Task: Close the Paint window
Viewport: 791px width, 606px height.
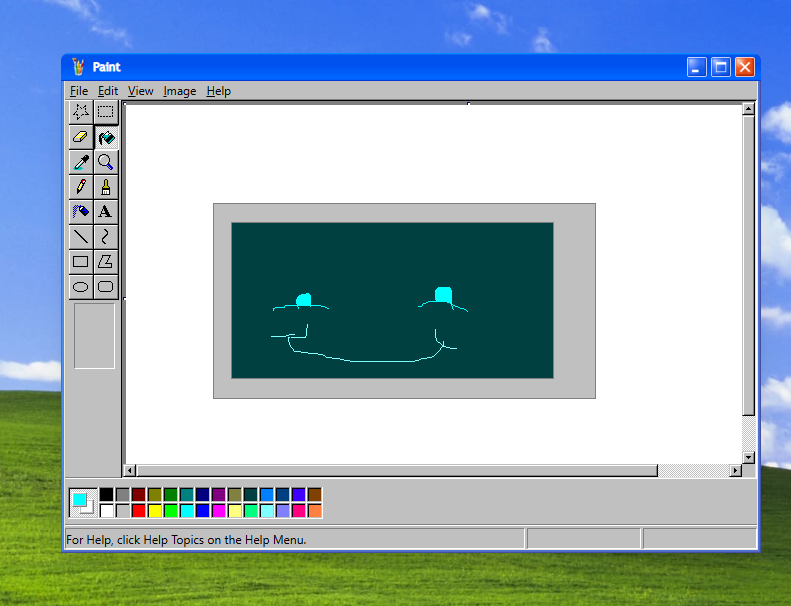Action: pyautogui.click(x=745, y=67)
